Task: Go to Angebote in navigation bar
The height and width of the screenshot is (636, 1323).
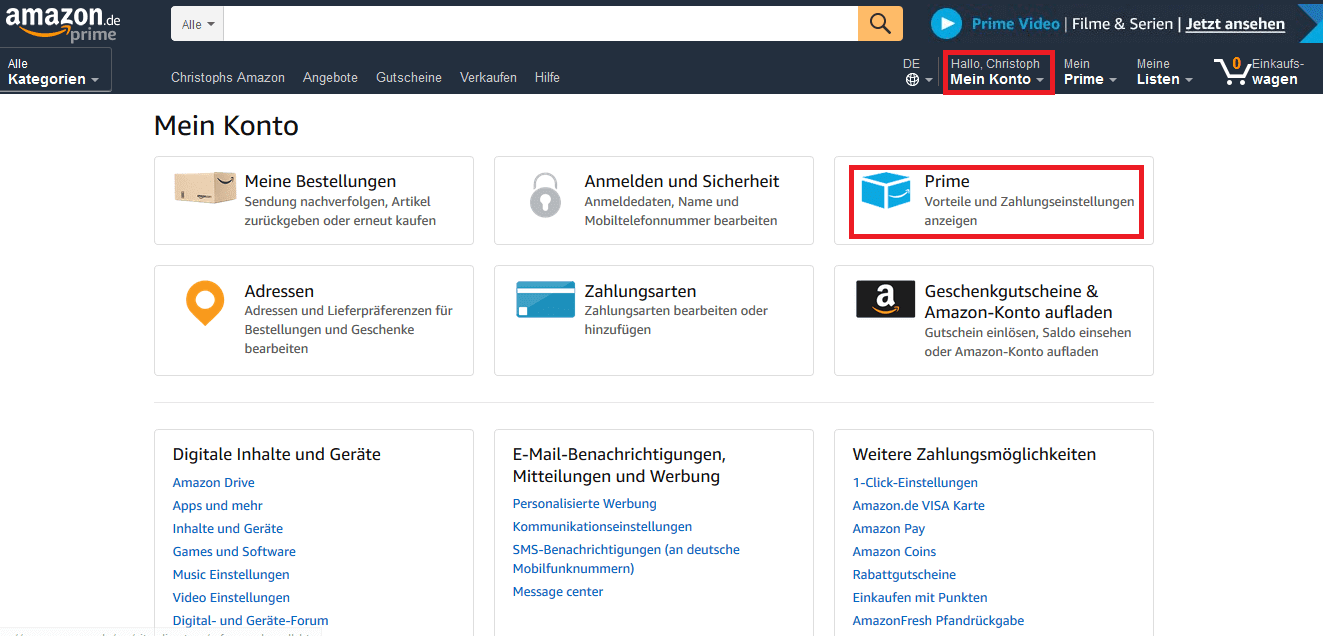Action: click(x=330, y=77)
